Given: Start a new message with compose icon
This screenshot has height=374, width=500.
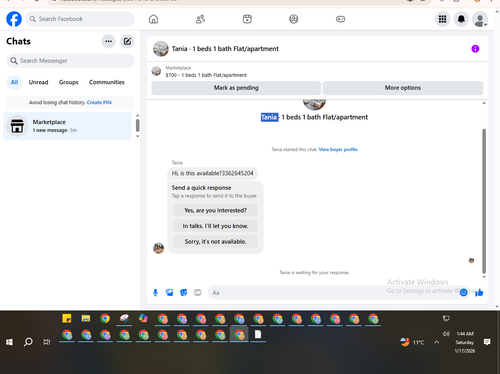Looking at the screenshot, I should 127,41.
